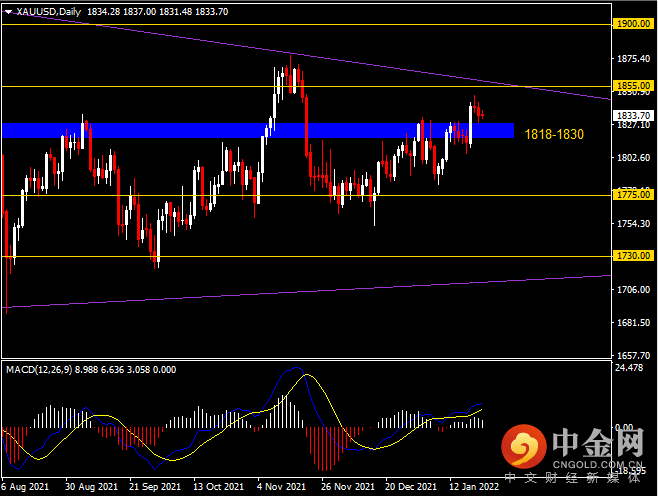Select the 1706.00 price axis value
This screenshot has height=496, width=658.
click(x=633, y=290)
